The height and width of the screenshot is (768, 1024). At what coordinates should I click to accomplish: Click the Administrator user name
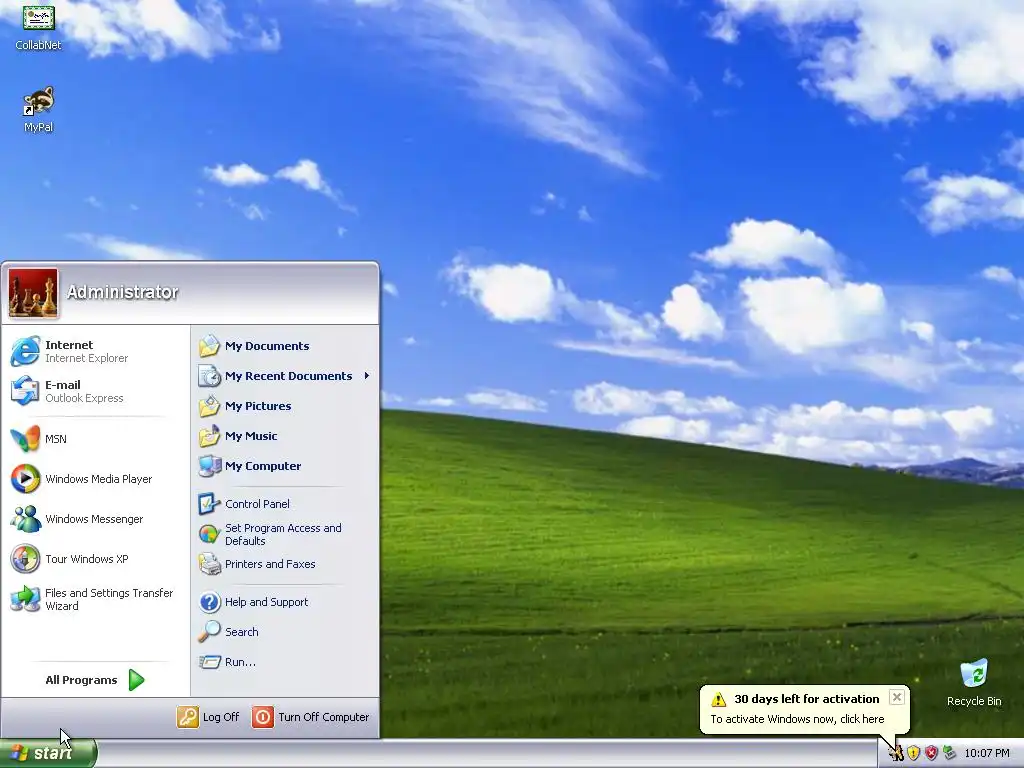[x=122, y=292]
